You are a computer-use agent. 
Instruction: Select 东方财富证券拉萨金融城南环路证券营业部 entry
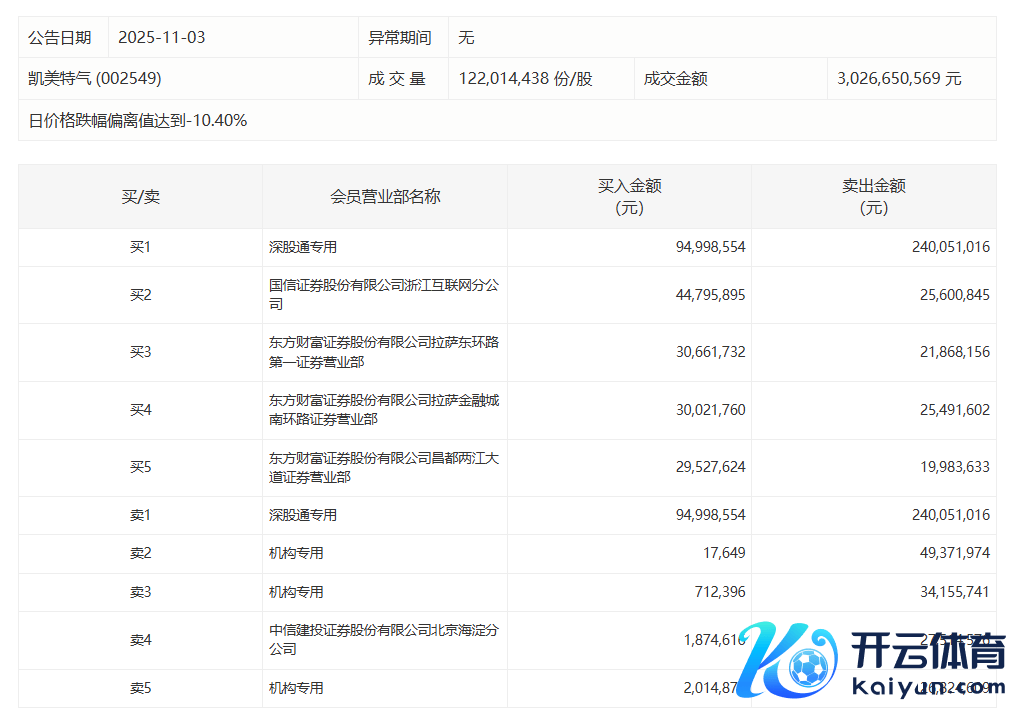tap(384, 410)
